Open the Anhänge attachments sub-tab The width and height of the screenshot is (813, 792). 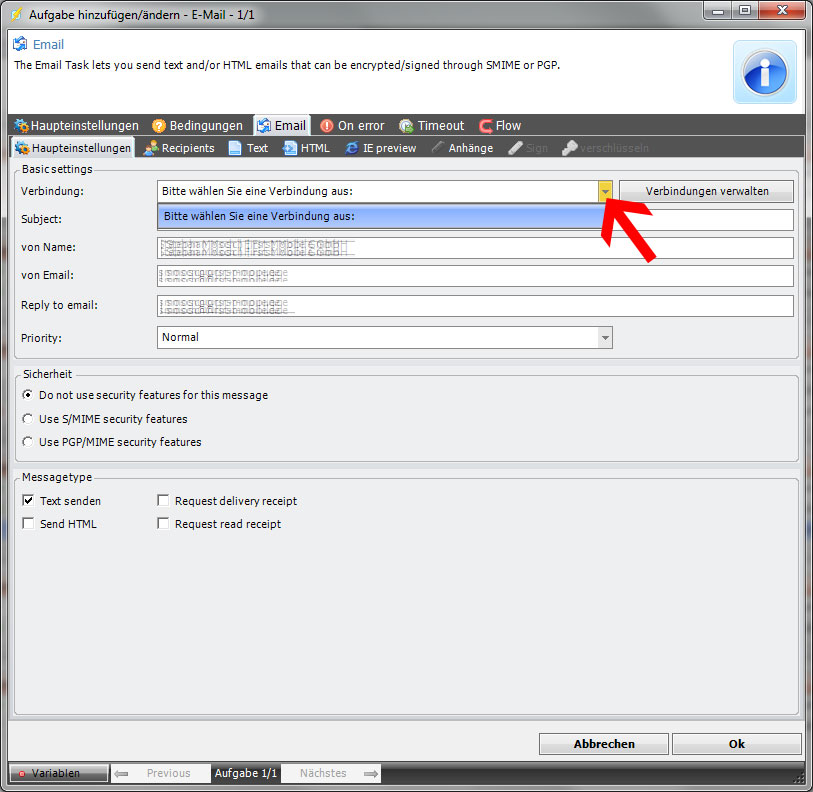tap(463, 148)
